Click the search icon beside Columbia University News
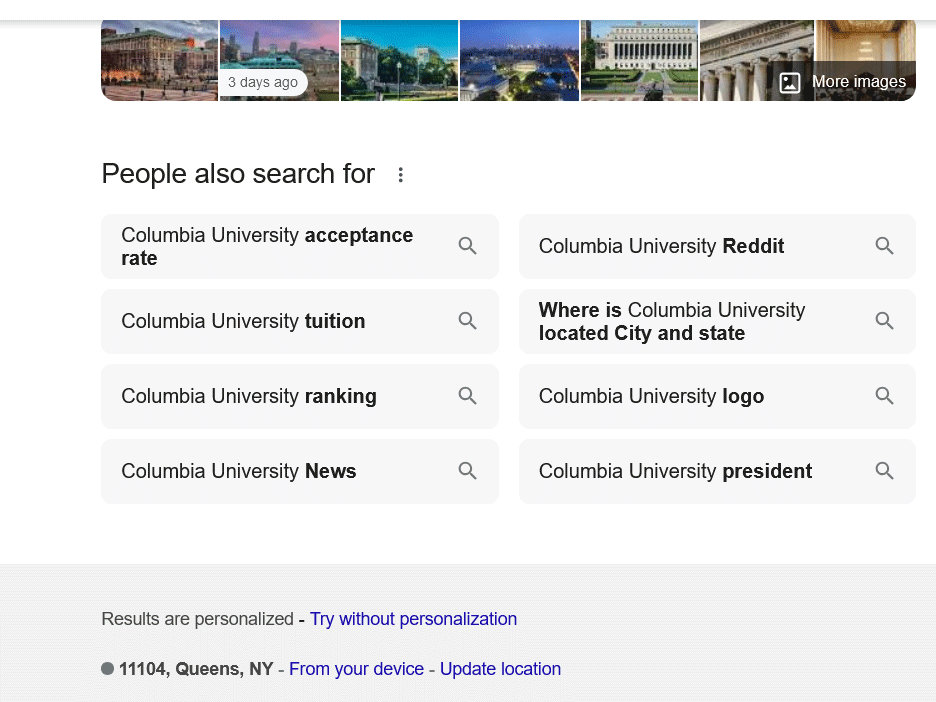This screenshot has width=936, height=702. click(x=468, y=470)
